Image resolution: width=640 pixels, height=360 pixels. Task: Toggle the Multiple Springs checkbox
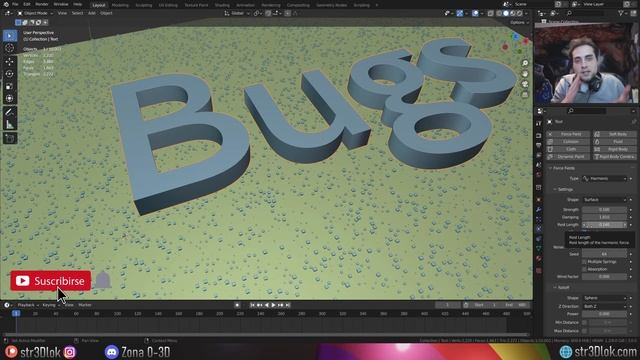point(584,262)
